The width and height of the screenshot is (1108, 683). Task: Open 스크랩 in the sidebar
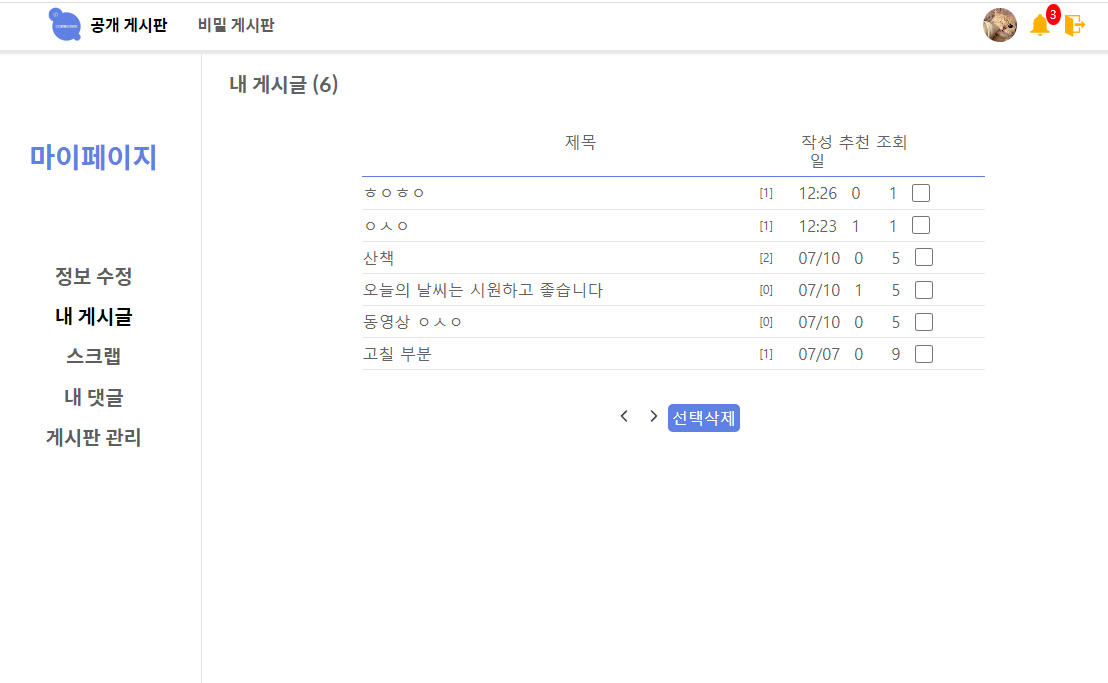tap(93, 358)
